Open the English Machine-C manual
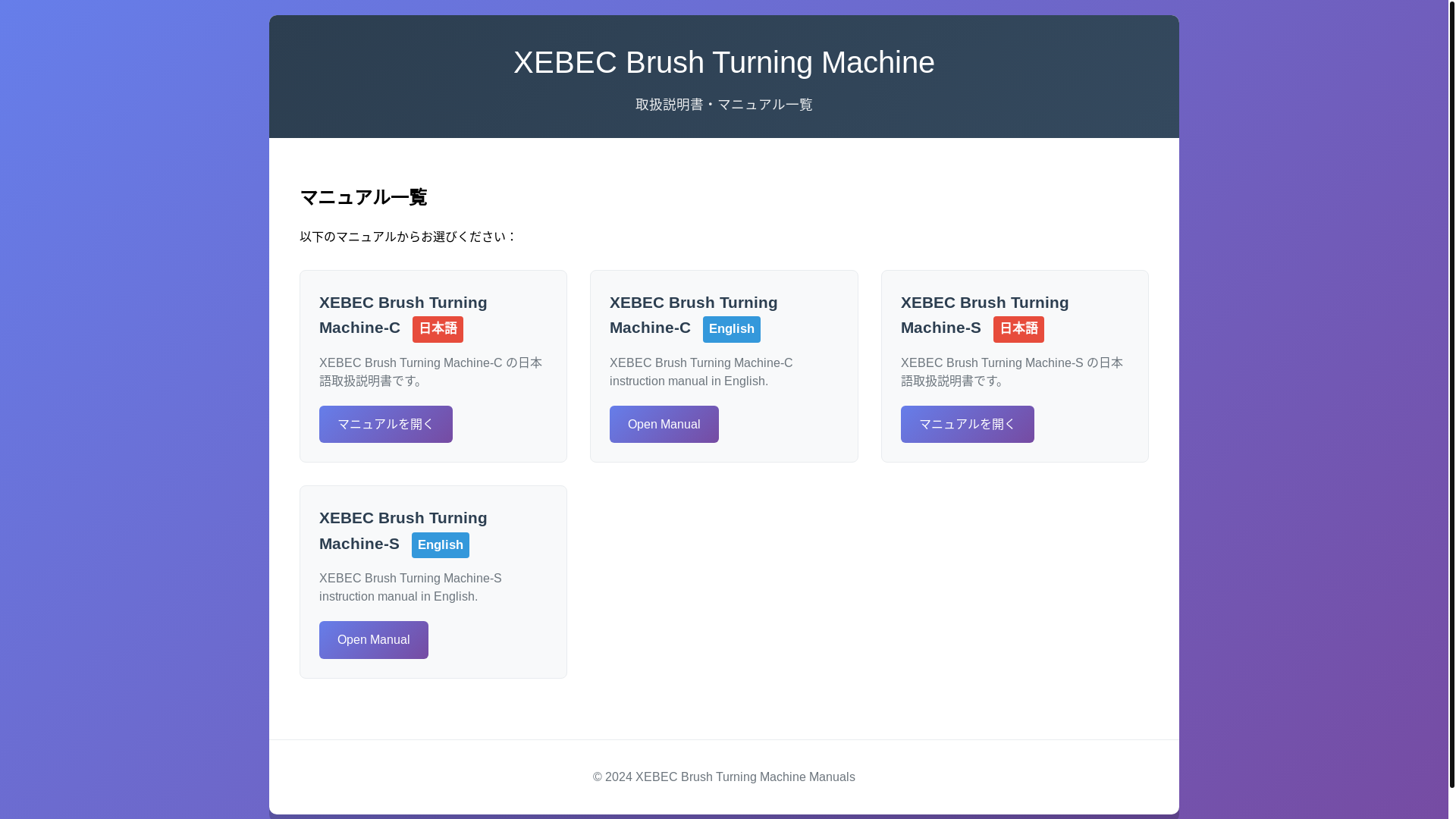 (664, 424)
